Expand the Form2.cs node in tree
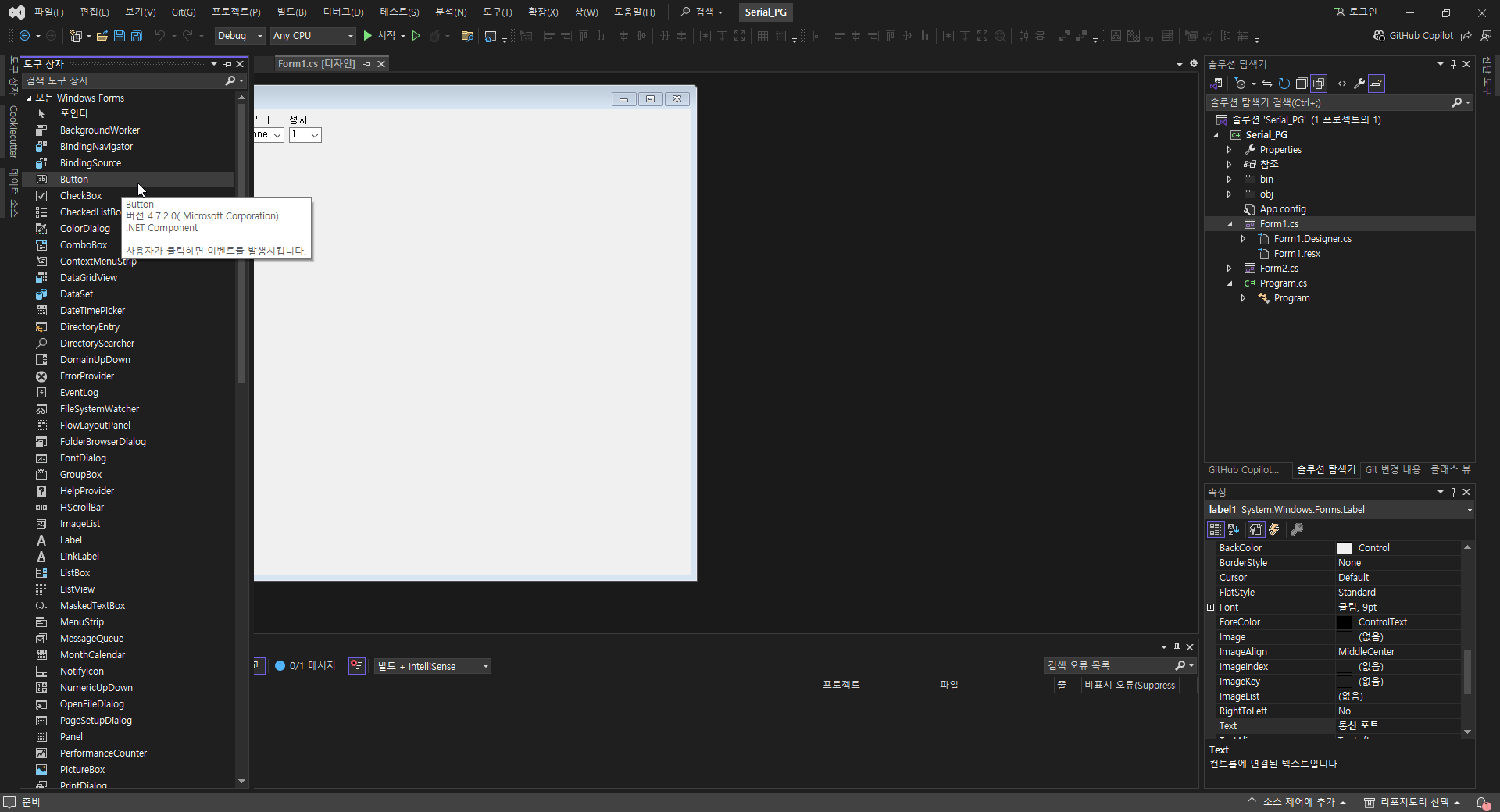The width and height of the screenshot is (1500, 812). tap(1230, 269)
